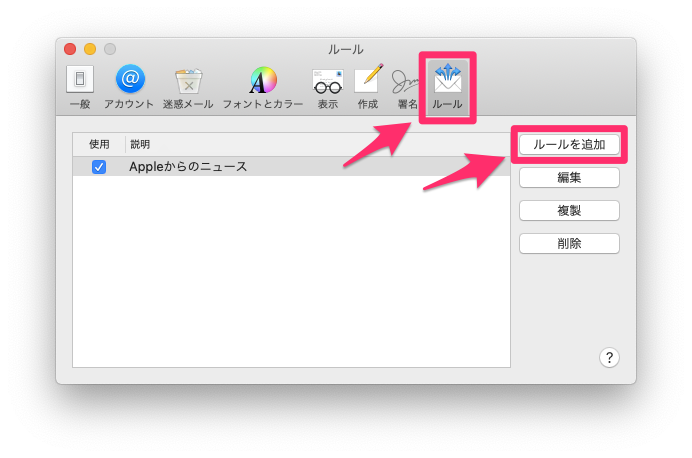Open the フォントとカラー pane
Screen dimensions: 692x458
[263, 87]
